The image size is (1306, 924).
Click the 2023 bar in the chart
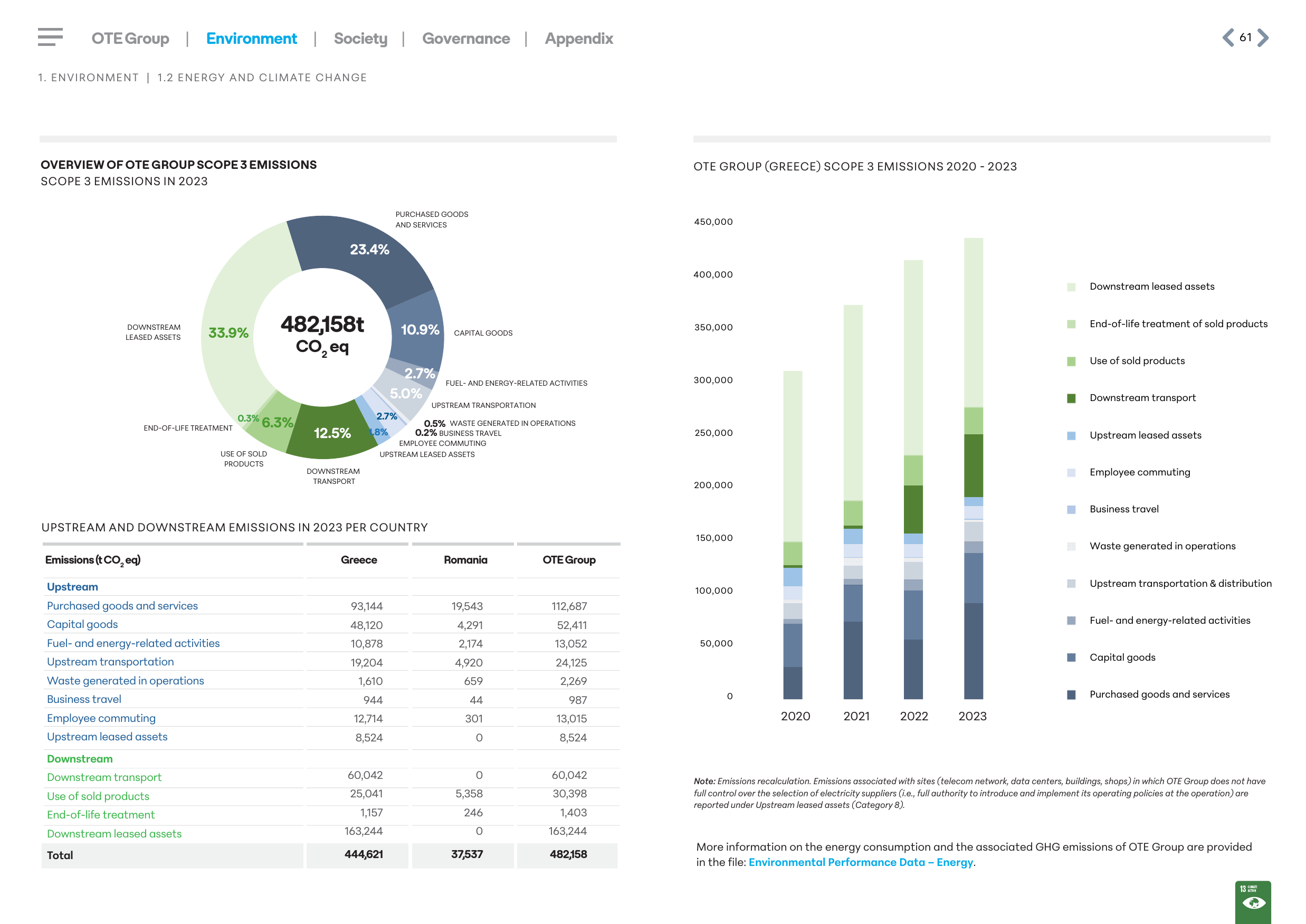tap(973, 468)
